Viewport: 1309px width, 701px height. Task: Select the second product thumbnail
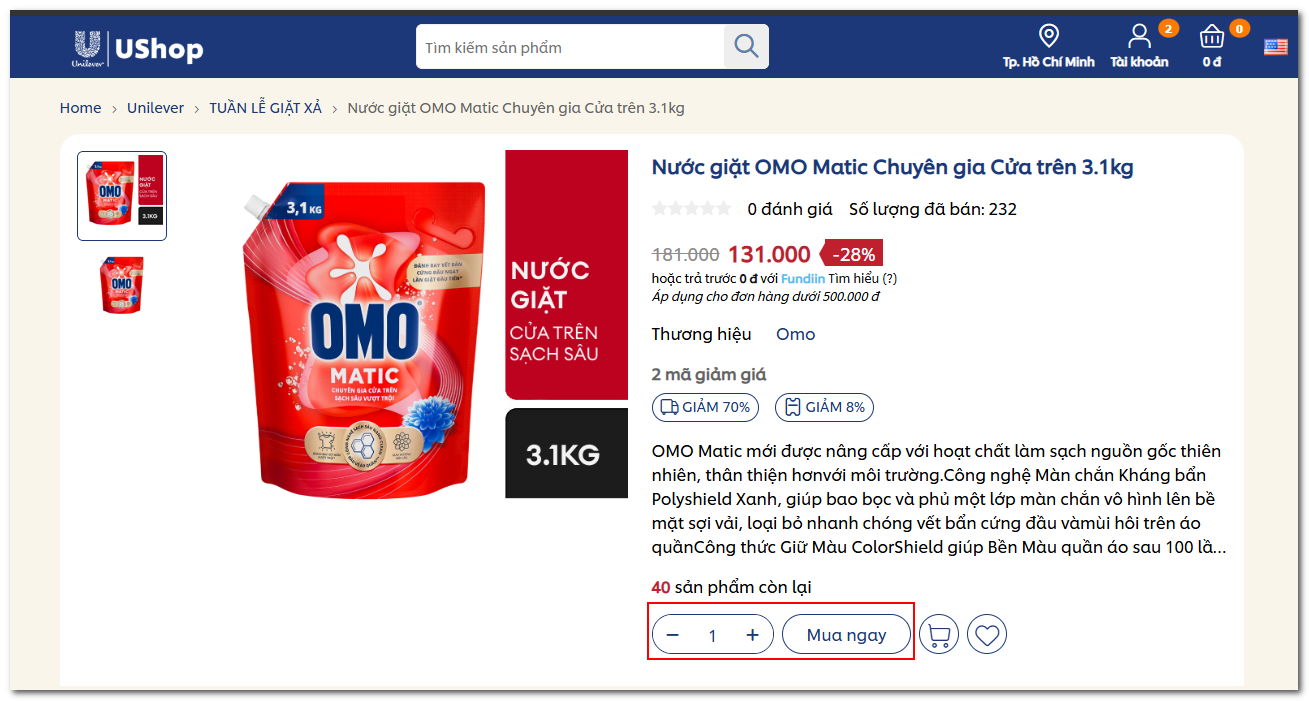122,285
